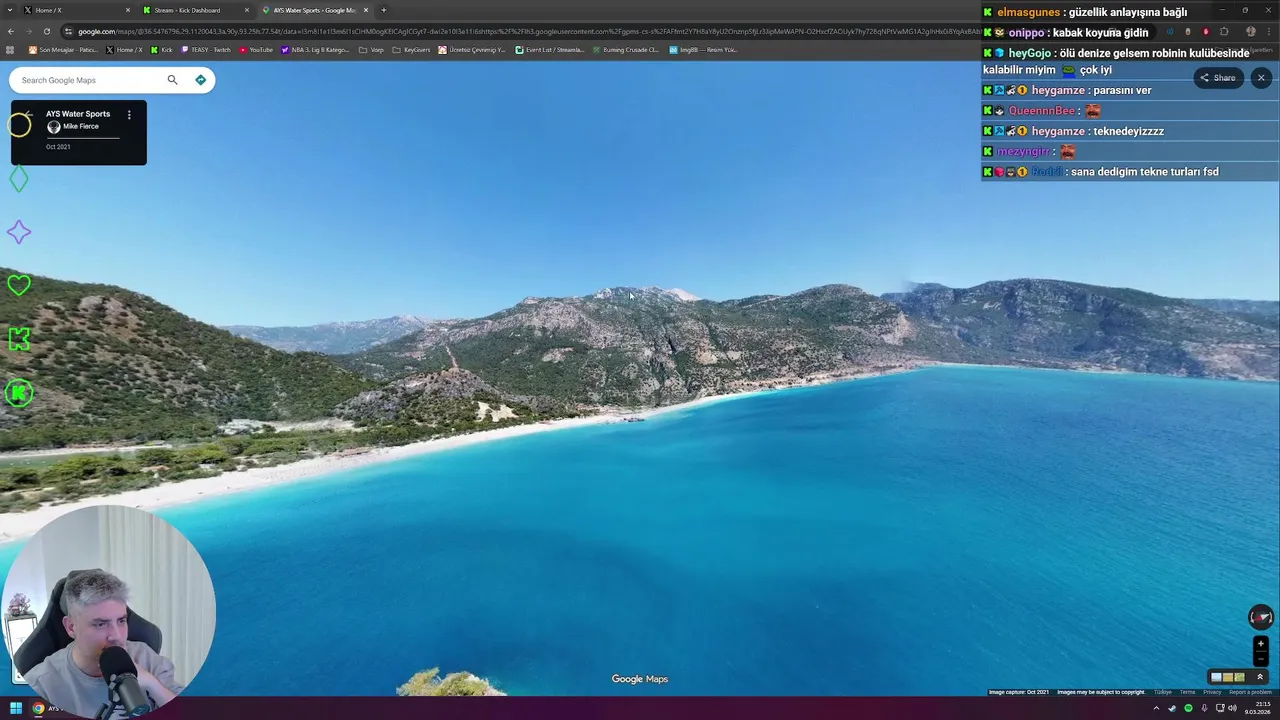Screen dimensions: 1280x720
Task: Click the Türkiye footer link
Action: 1163,692
